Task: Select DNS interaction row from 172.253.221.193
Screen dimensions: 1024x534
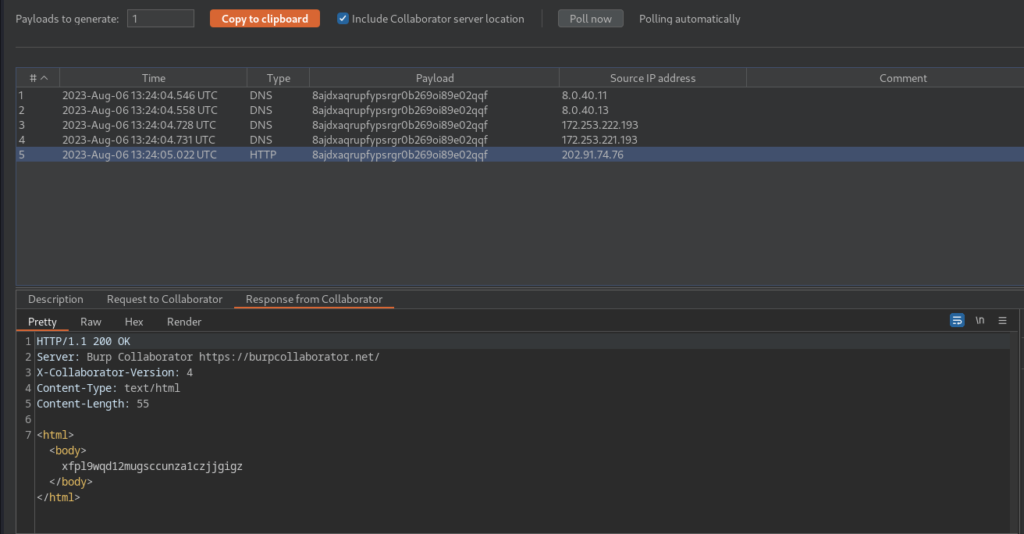Action: click(x=520, y=140)
